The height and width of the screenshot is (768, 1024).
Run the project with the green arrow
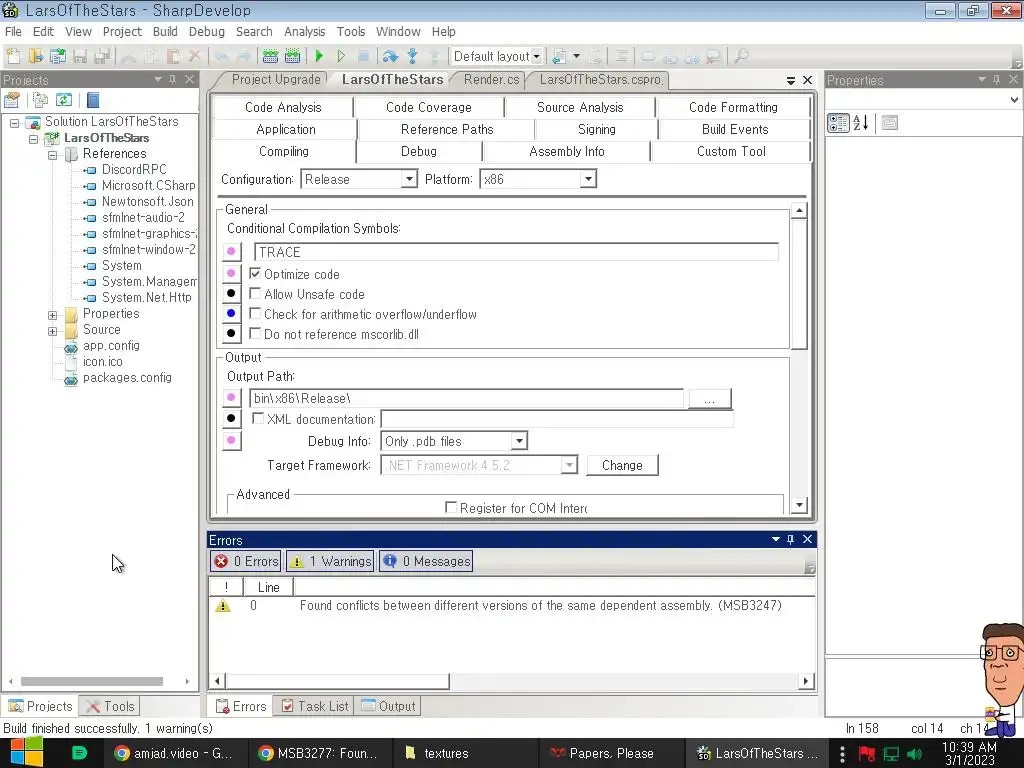319,56
